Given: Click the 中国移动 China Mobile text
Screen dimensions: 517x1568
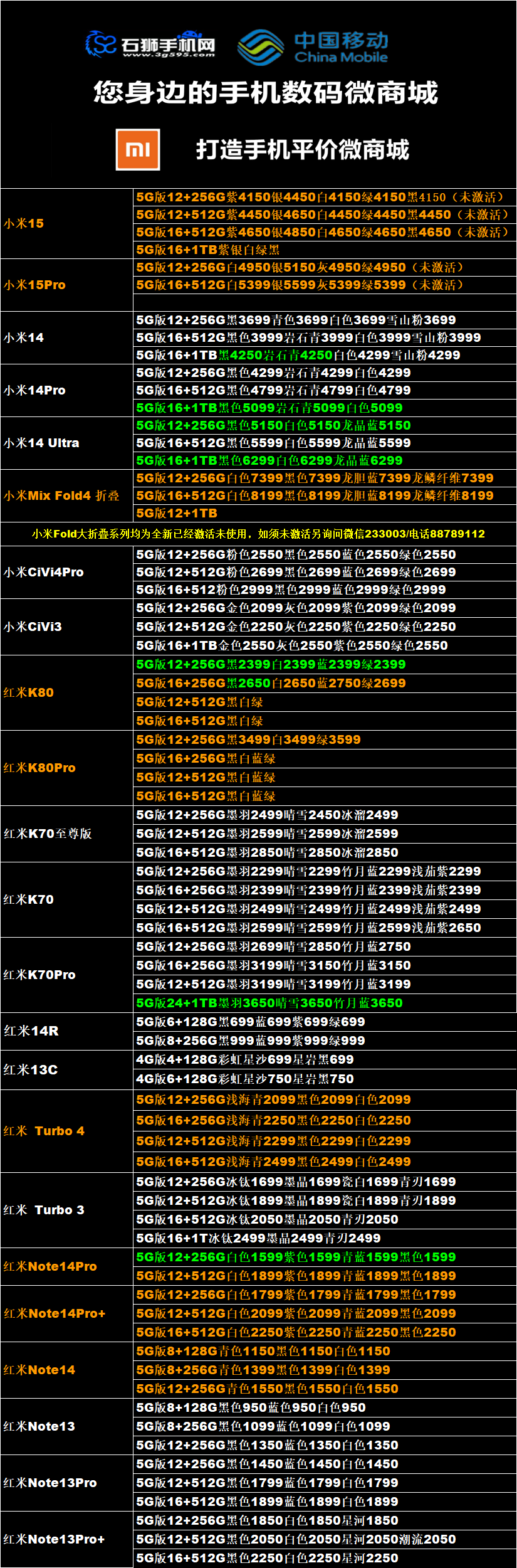Looking at the screenshot, I should click(342, 47).
